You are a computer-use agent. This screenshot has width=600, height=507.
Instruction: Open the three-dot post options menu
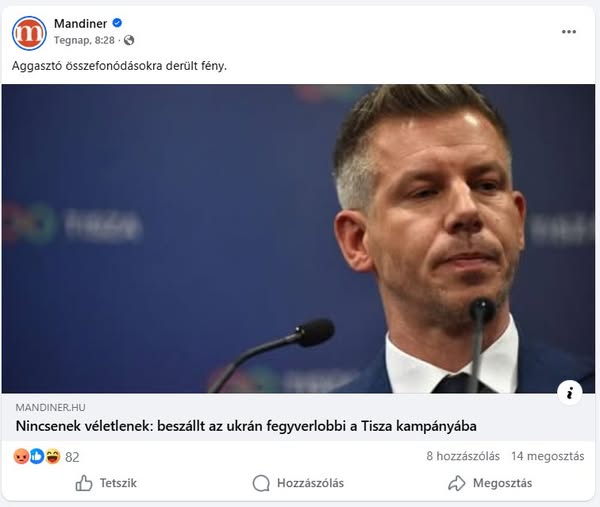[x=569, y=32]
